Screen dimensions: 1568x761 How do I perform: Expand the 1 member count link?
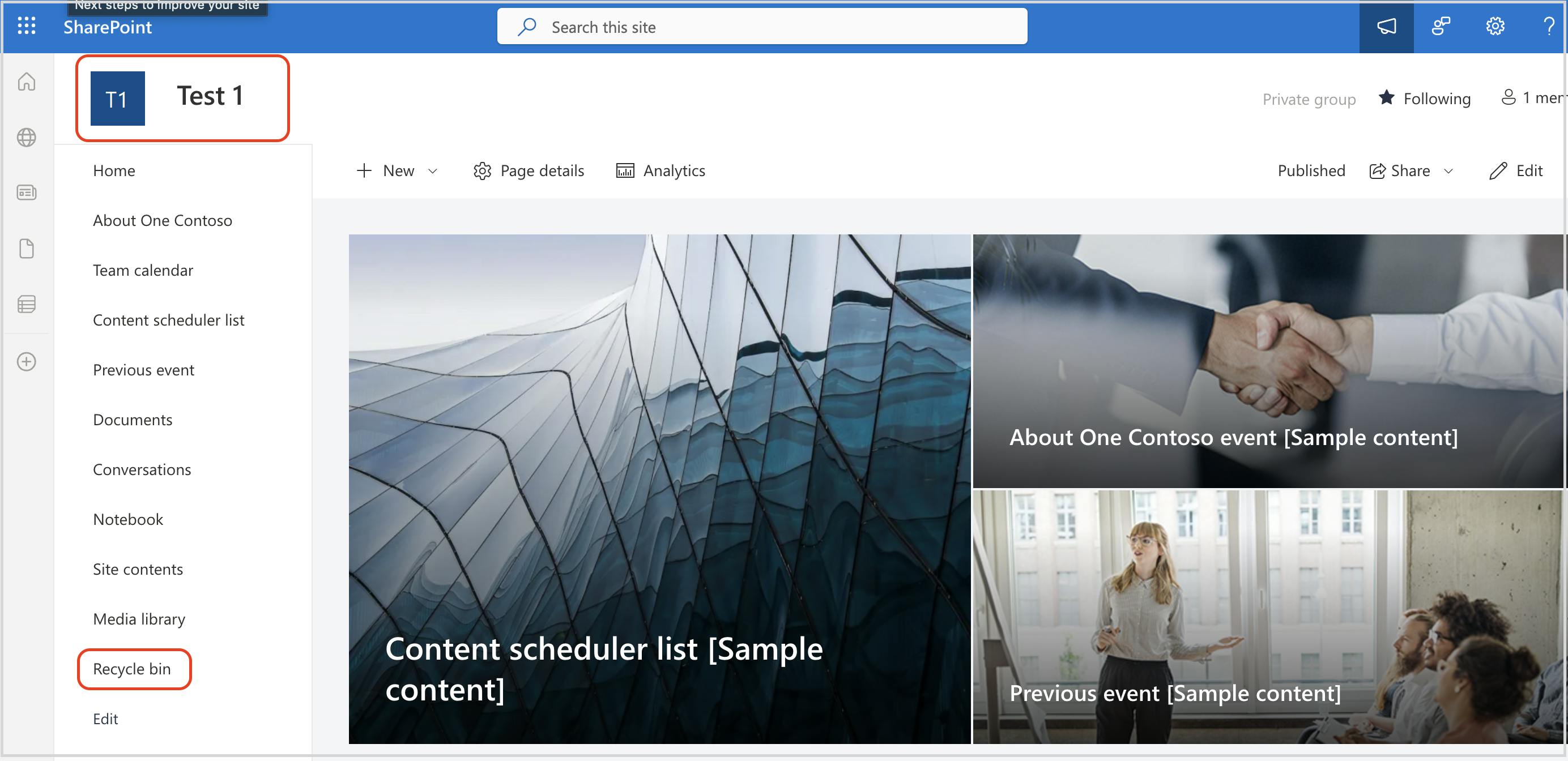1530,97
